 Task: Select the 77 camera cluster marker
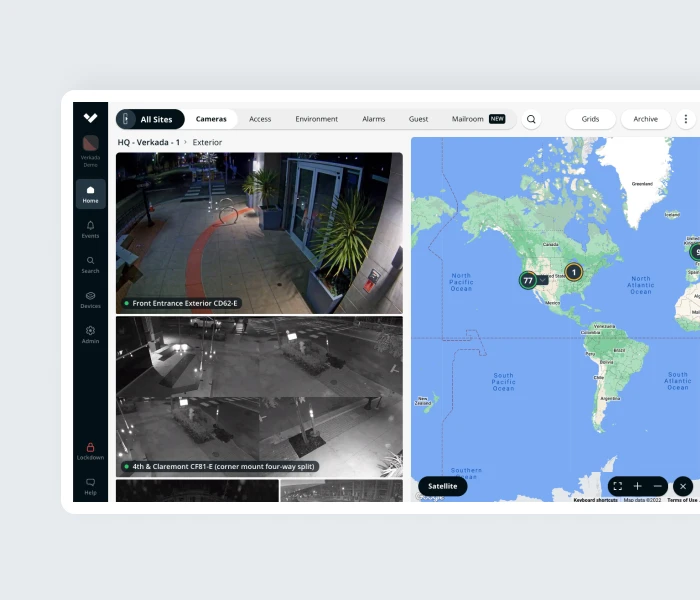[528, 280]
